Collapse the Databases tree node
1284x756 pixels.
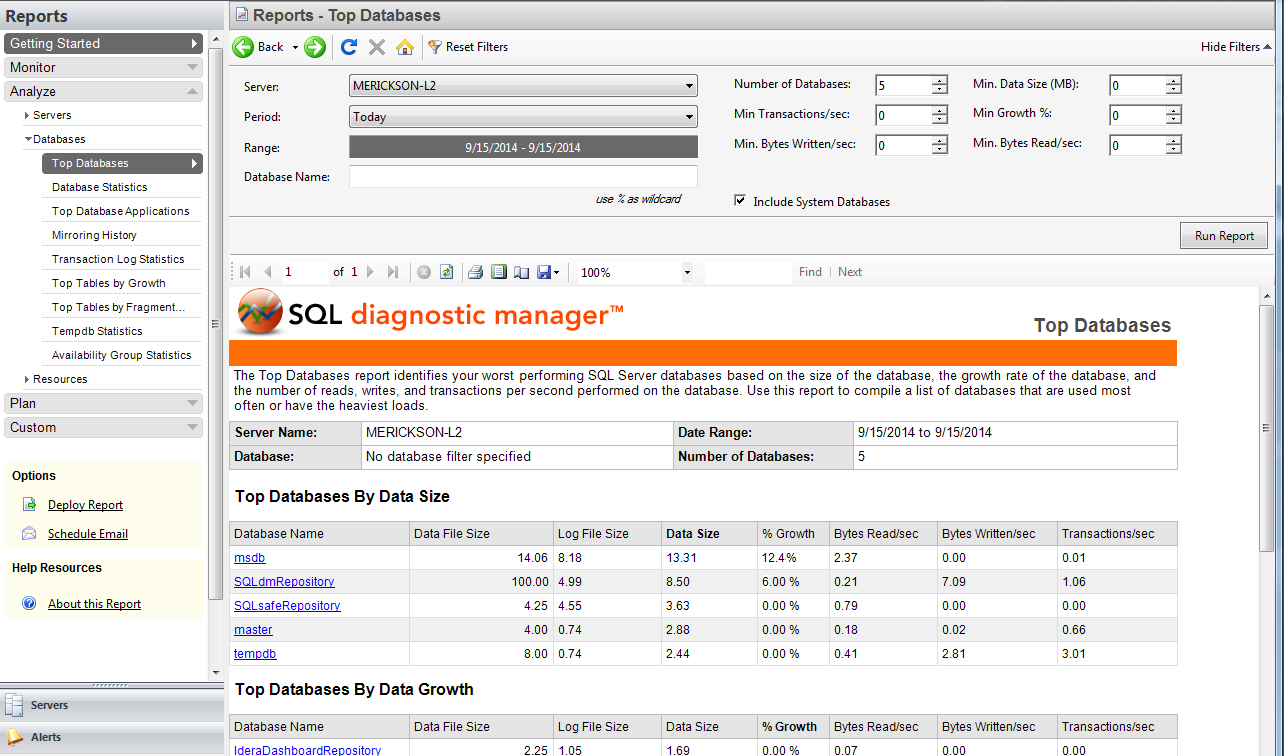tap(28, 139)
